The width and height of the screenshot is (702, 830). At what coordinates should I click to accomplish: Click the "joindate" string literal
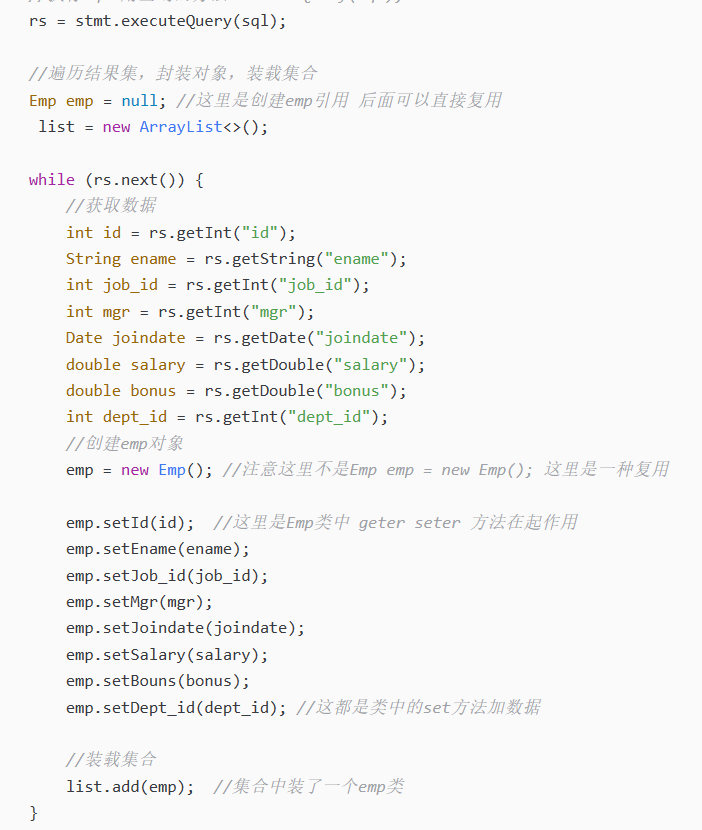click(361, 338)
